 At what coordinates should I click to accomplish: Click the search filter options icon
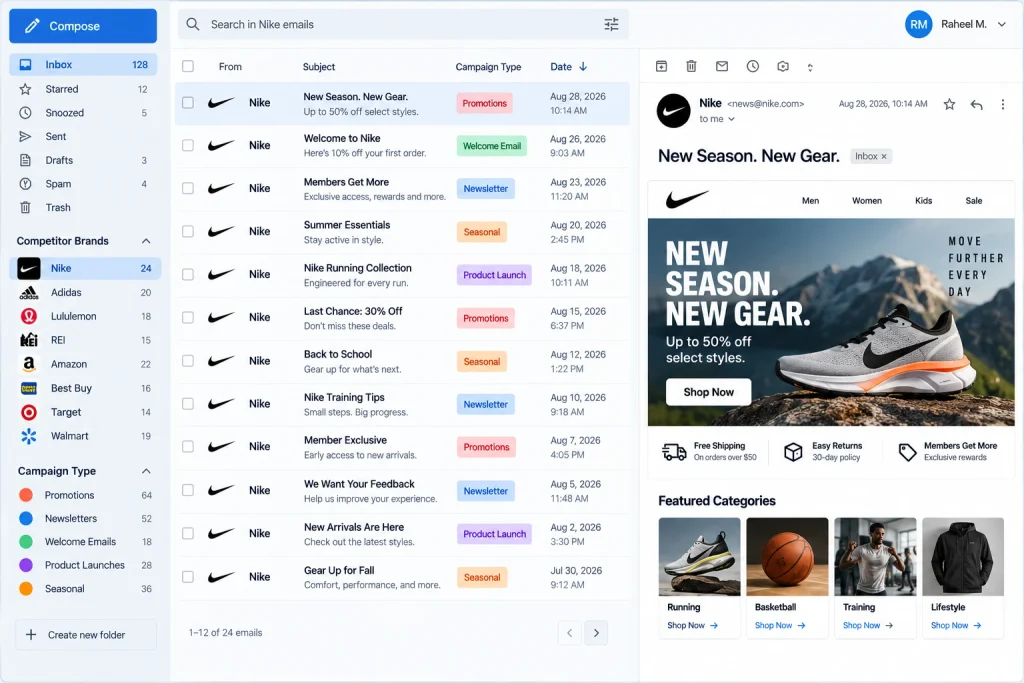click(x=611, y=24)
